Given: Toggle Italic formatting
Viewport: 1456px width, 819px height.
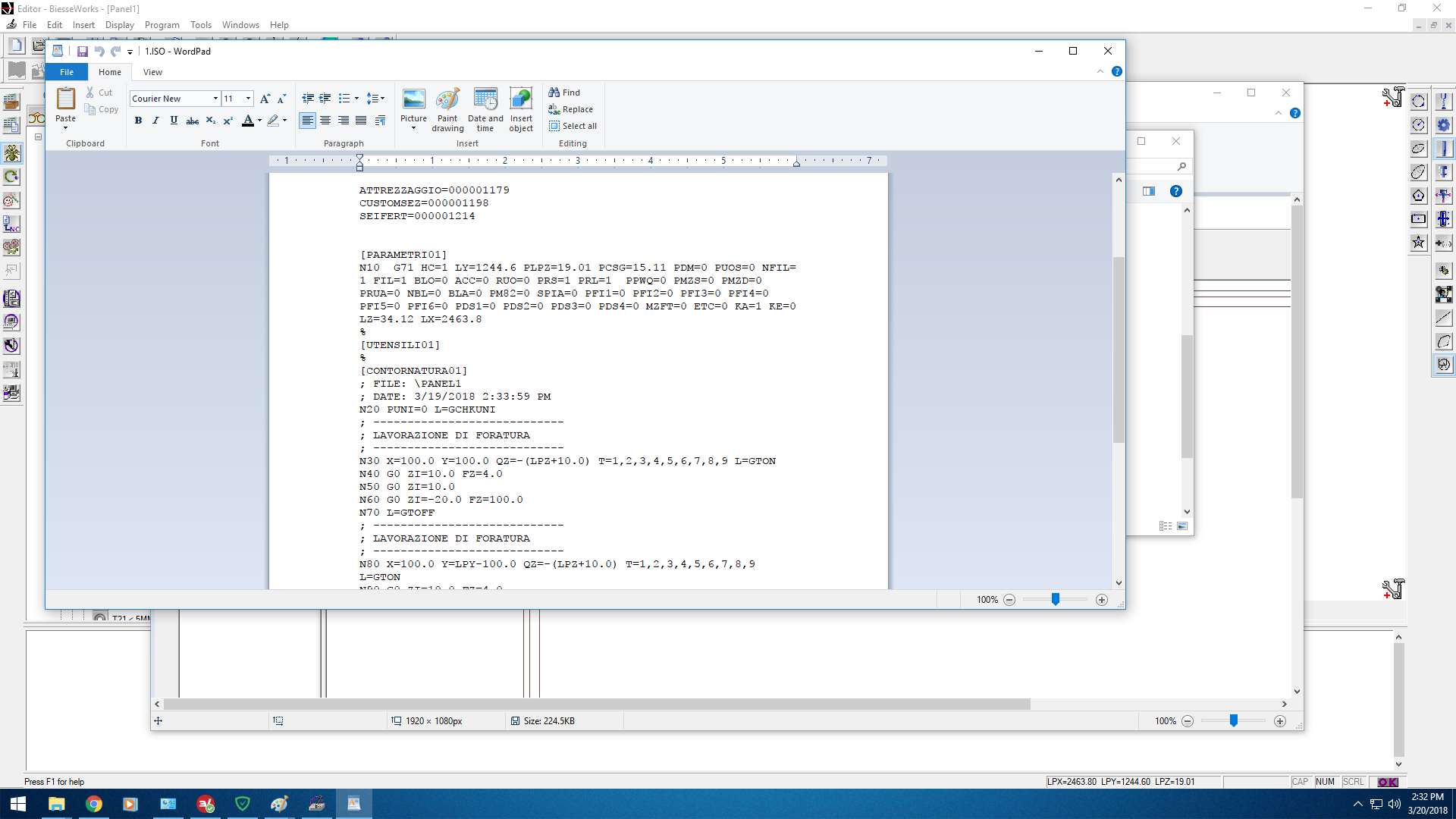Looking at the screenshot, I should [156, 121].
